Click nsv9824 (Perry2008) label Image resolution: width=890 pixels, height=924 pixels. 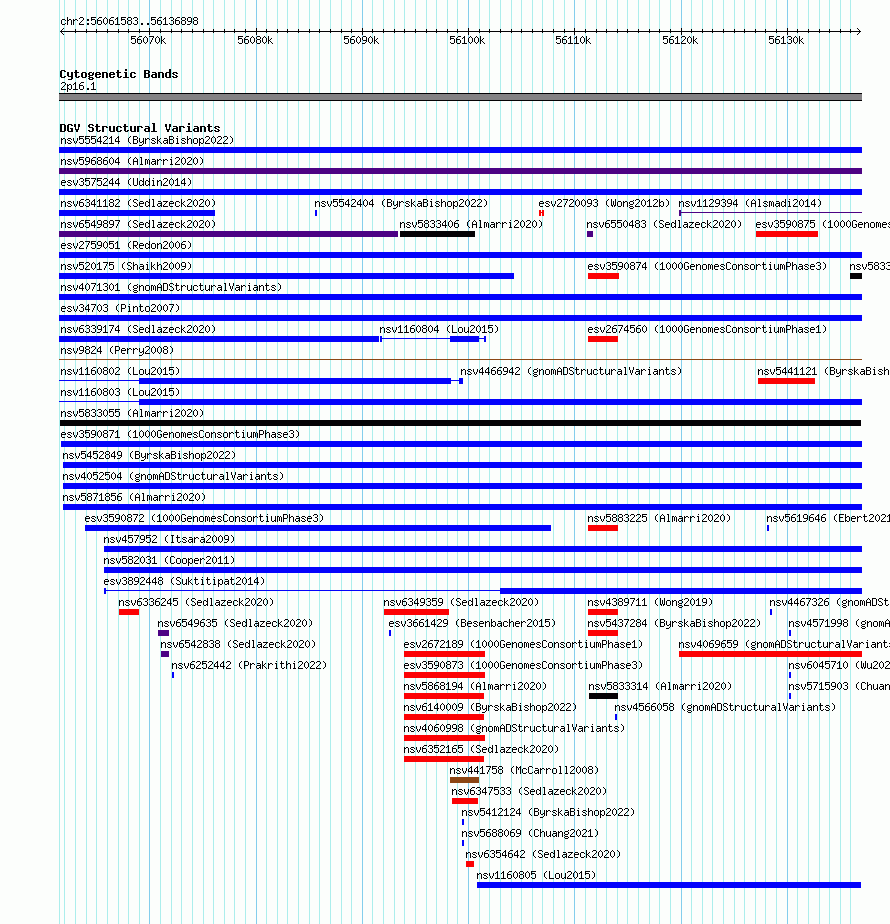[117, 351]
